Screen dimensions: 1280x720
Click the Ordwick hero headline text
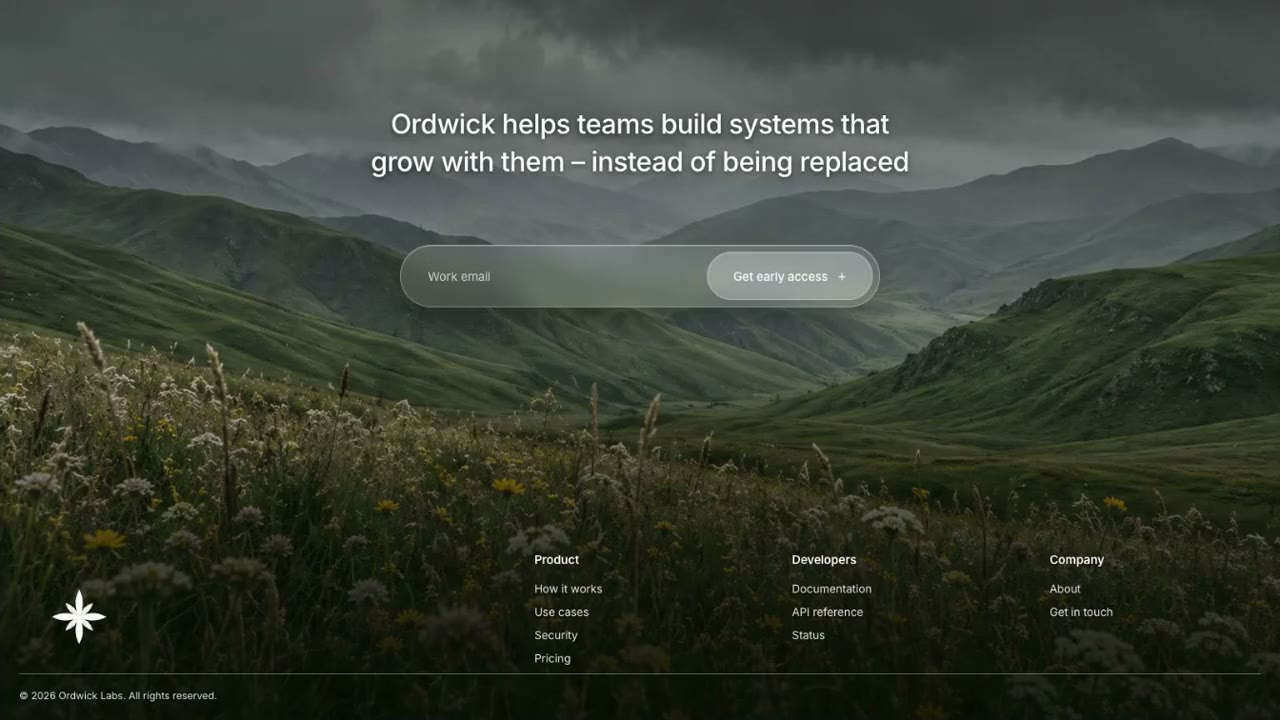(640, 143)
